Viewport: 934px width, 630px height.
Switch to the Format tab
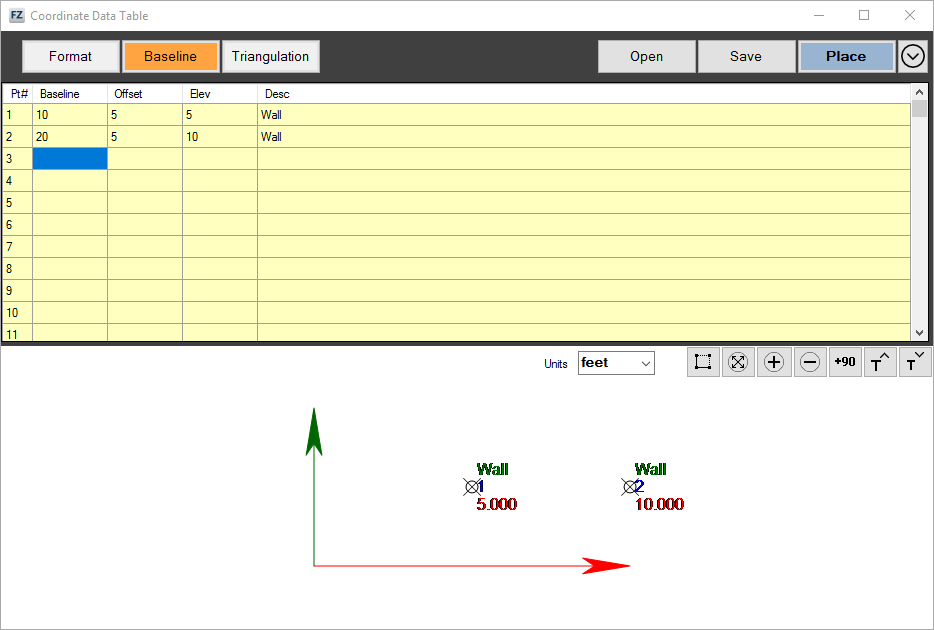point(70,56)
